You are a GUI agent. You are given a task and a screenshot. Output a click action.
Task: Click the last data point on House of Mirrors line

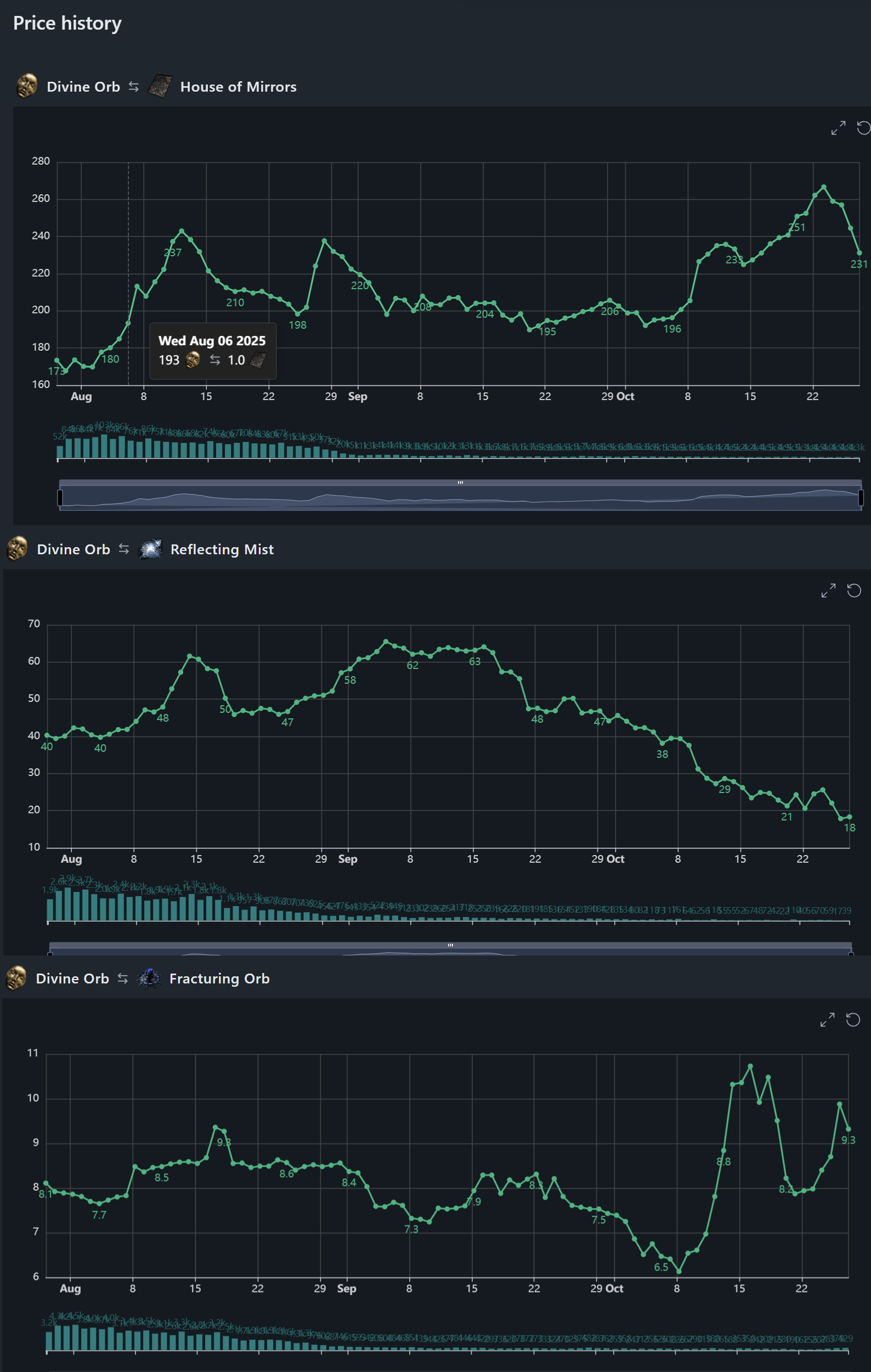pos(859,253)
